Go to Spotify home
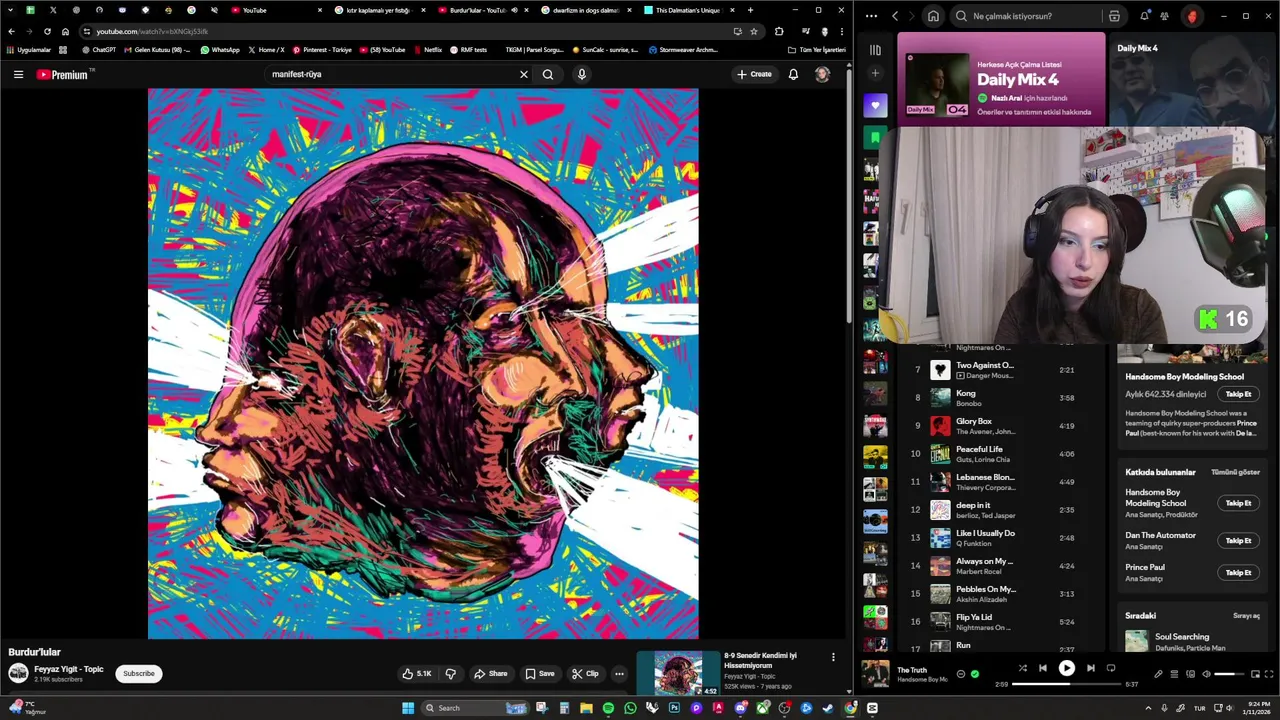Viewport: 1280px width, 720px height. pos(933,16)
